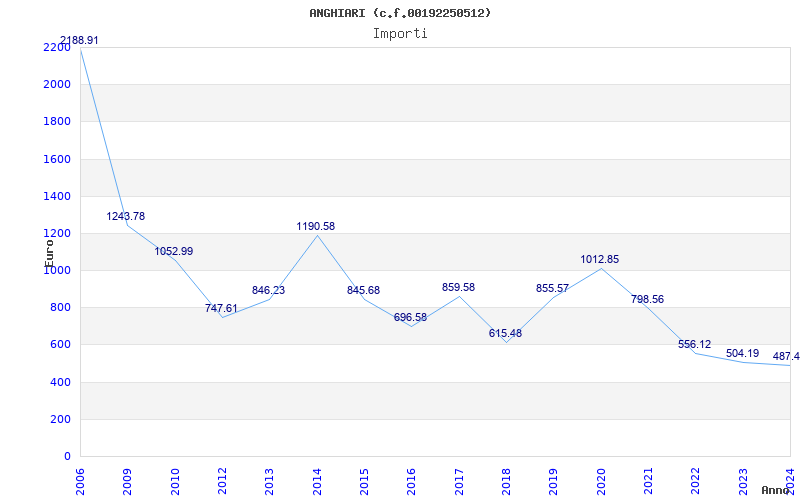800x500 pixels.
Task: Click the 1200 y-axis tick label
Action: pyautogui.click(x=57, y=234)
